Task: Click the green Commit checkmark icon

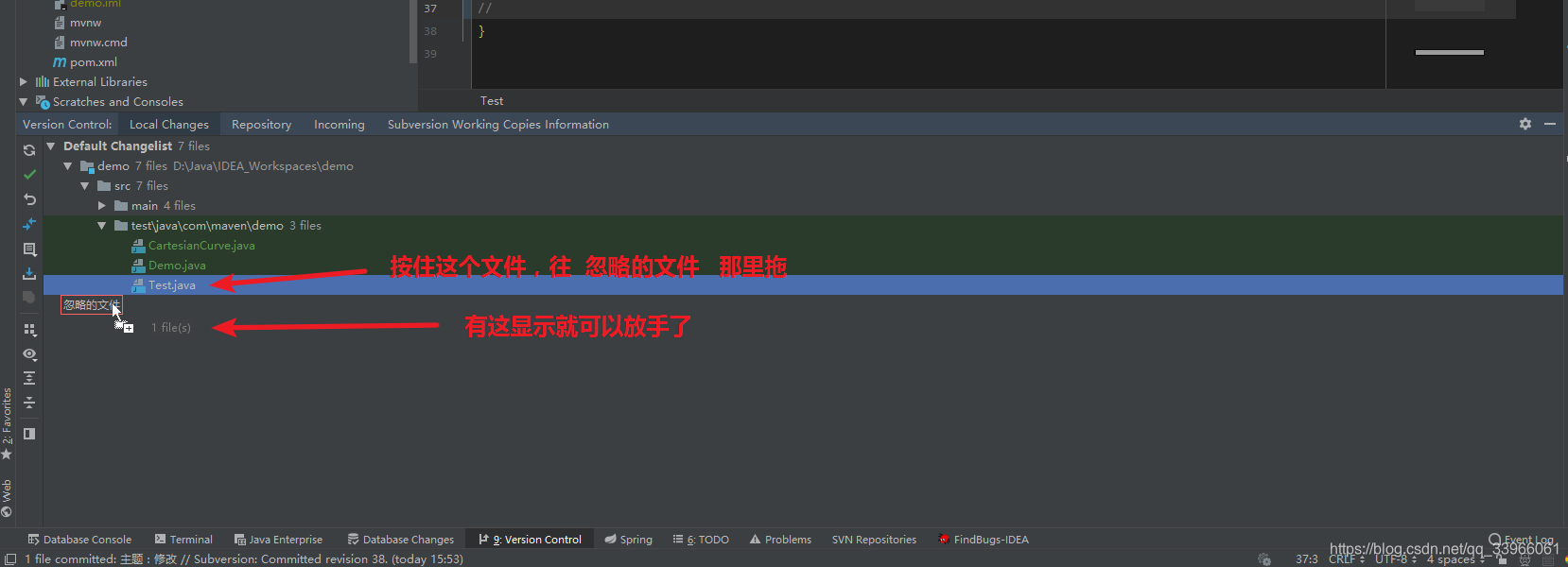Action: (x=29, y=175)
